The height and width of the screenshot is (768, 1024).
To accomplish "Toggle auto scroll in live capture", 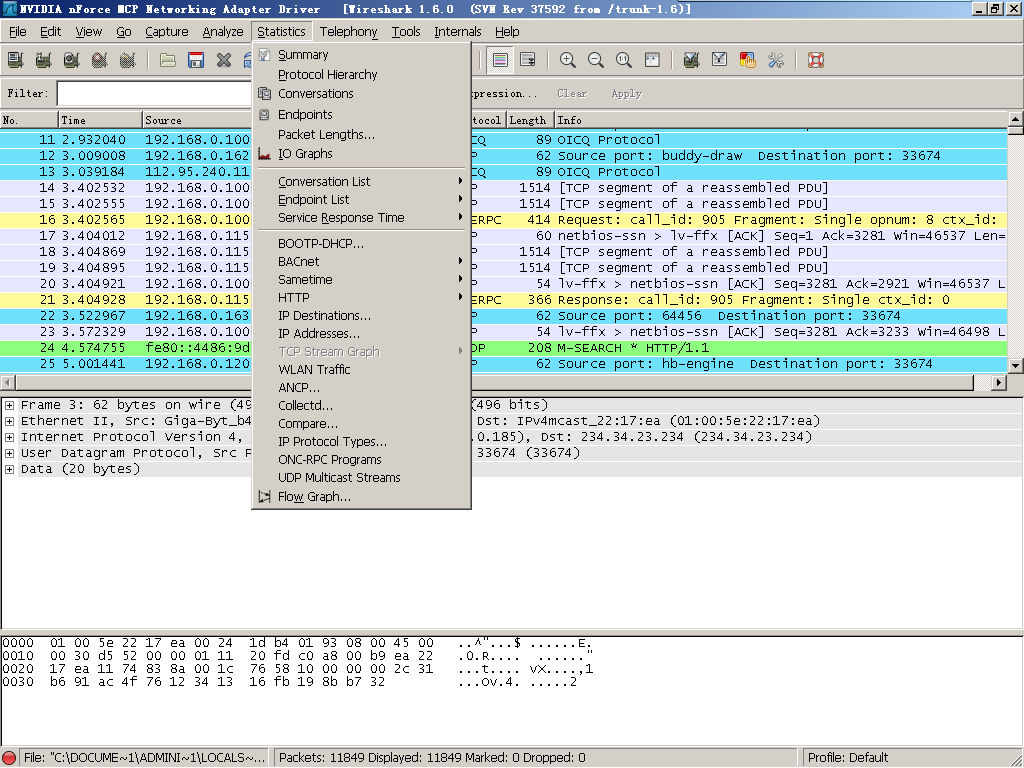I will click(x=528, y=60).
